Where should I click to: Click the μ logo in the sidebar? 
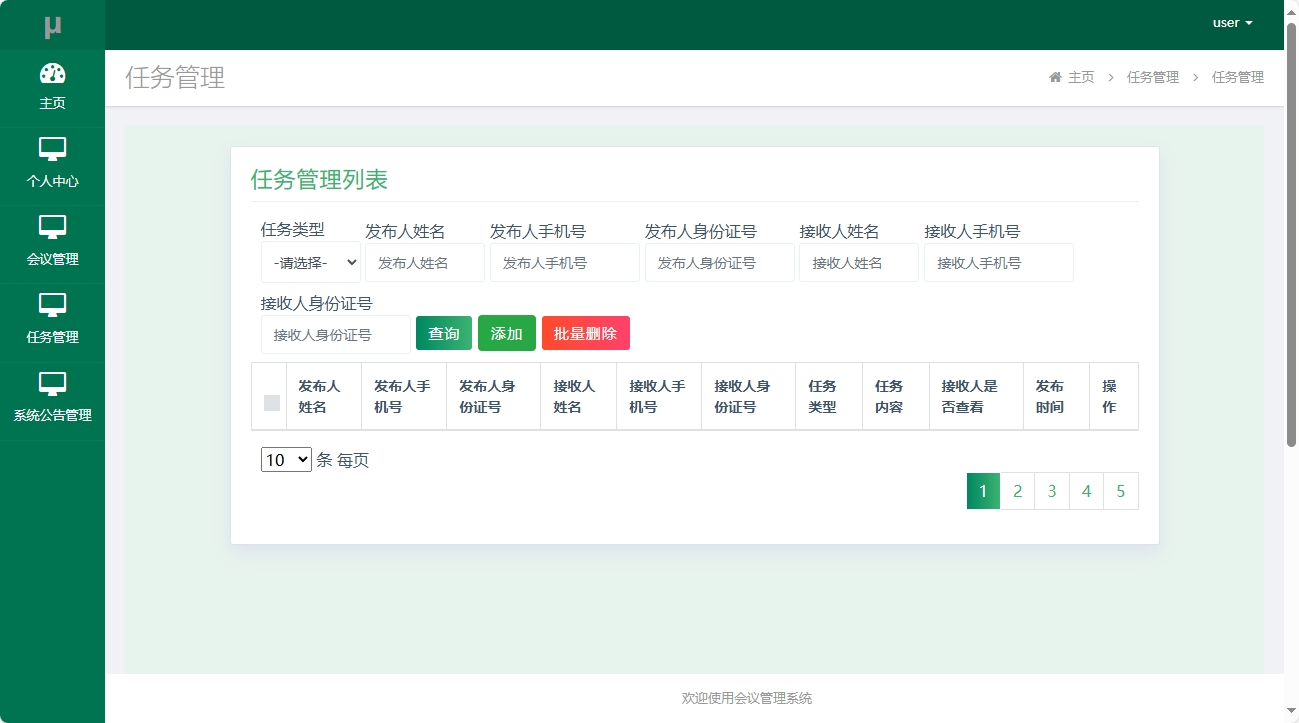coord(53,23)
